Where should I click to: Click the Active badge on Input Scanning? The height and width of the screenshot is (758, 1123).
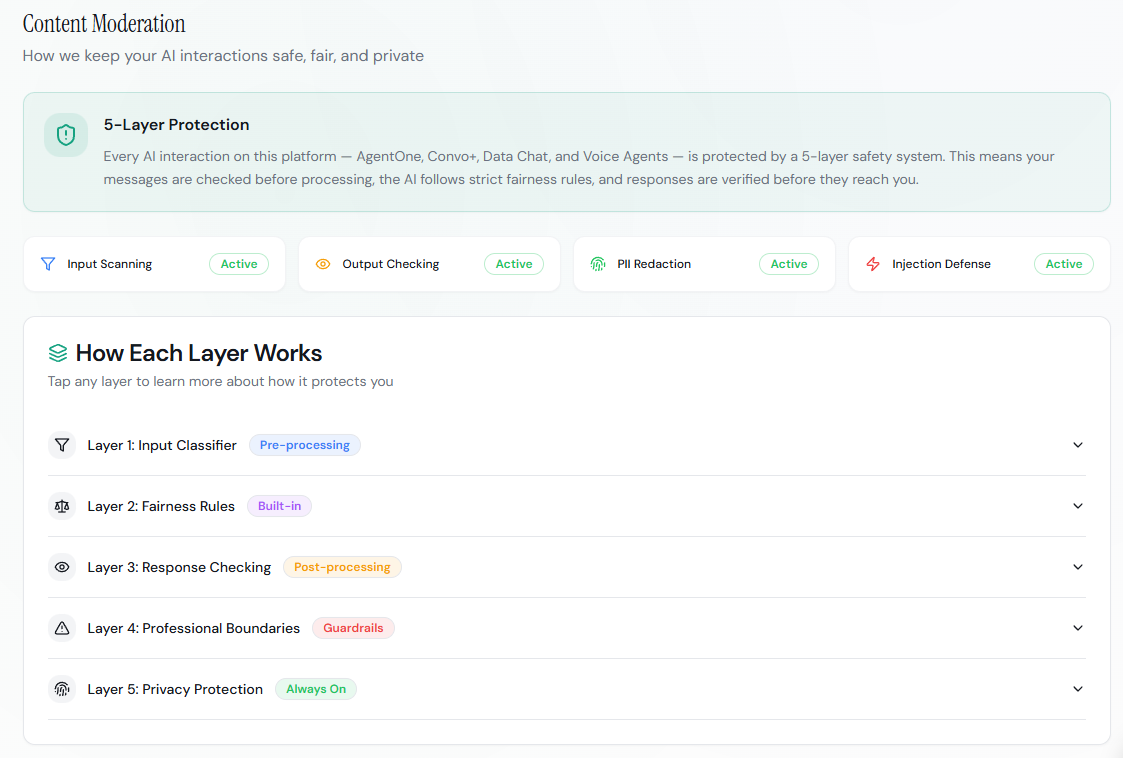(239, 264)
